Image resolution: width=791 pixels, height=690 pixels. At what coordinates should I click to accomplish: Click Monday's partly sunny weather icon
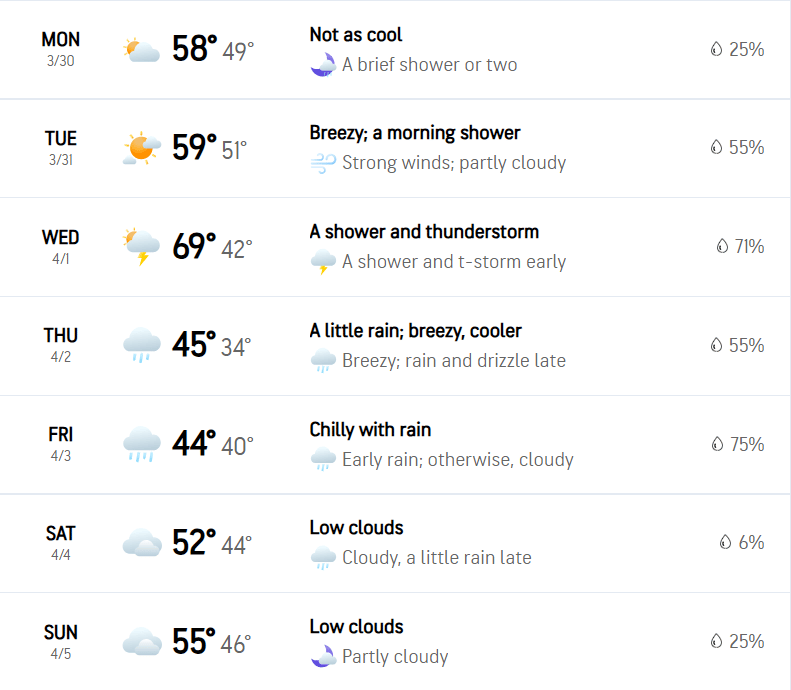click(x=141, y=49)
